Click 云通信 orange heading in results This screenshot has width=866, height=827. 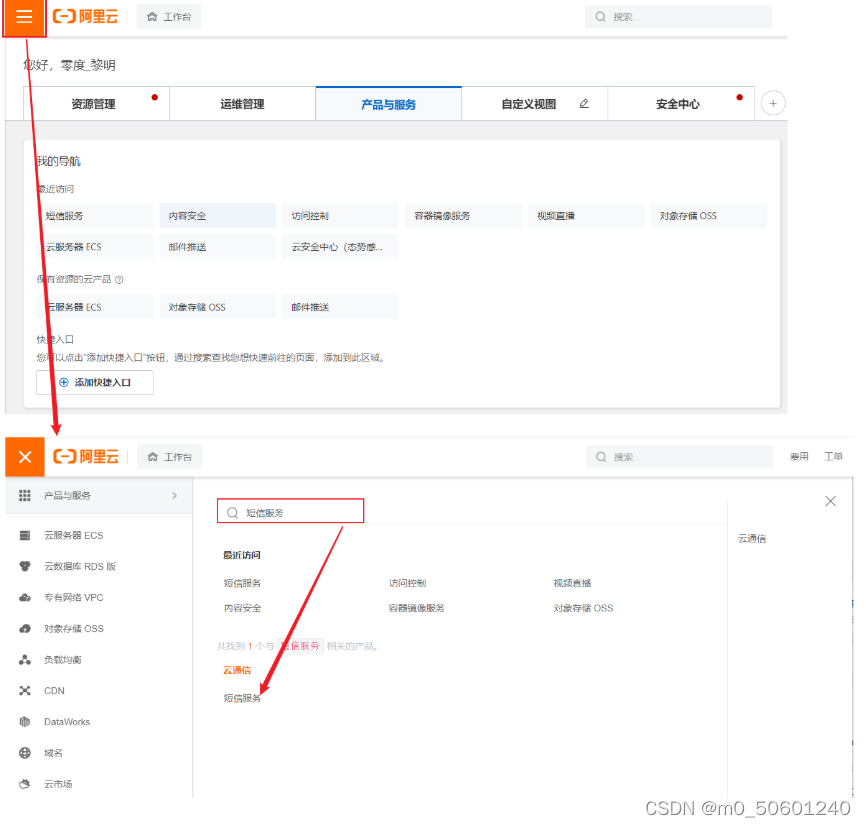pyautogui.click(x=237, y=670)
